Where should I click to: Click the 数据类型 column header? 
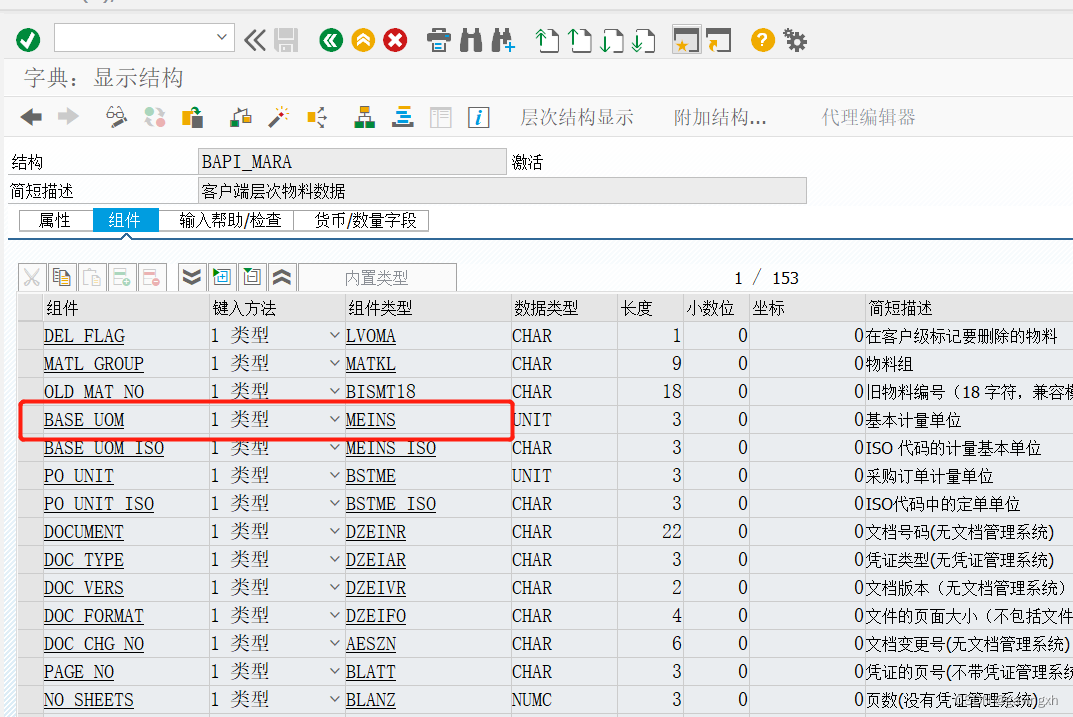(x=564, y=308)
